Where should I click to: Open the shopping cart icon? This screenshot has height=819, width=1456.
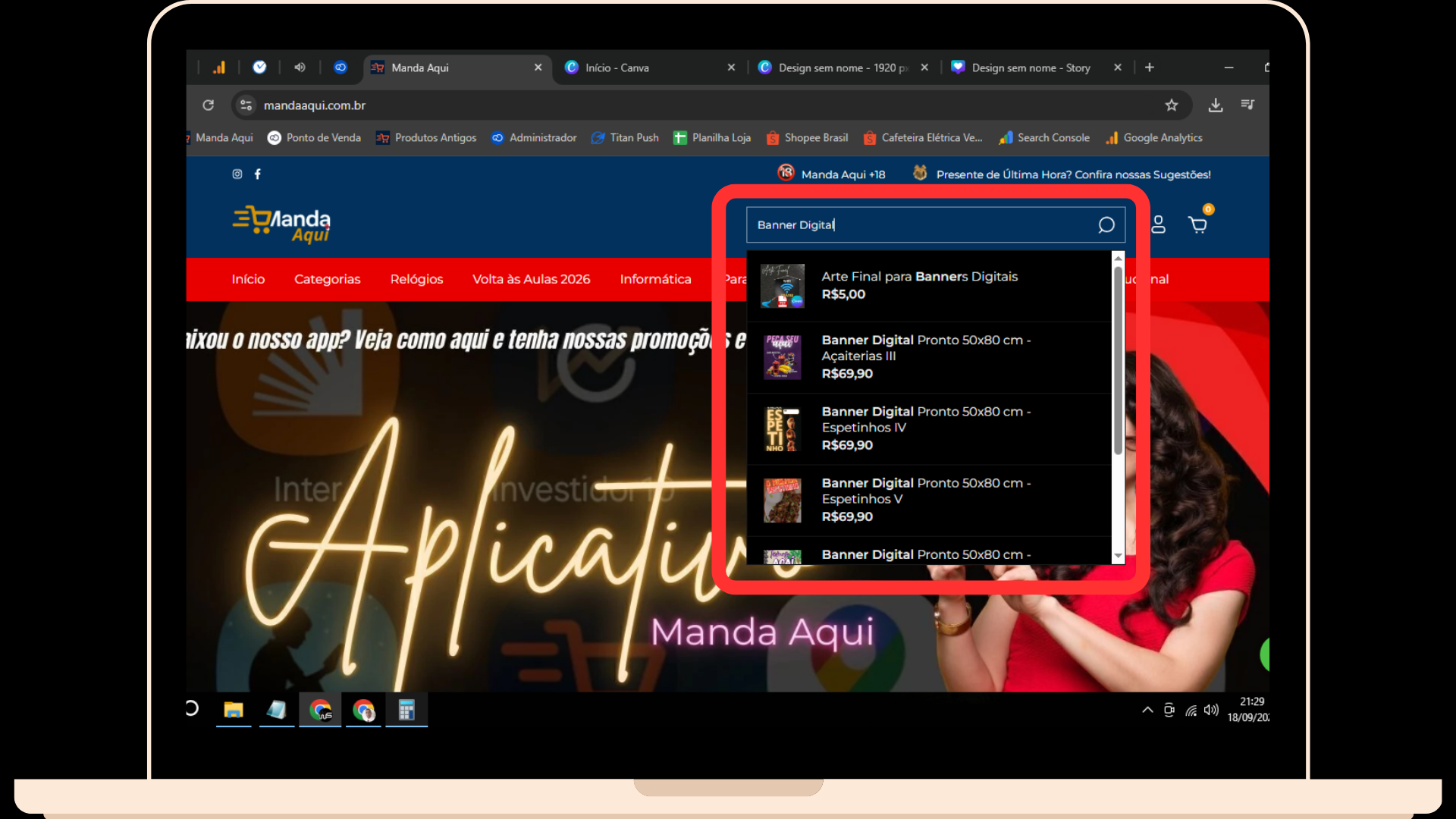click(x=1197, y=224)
